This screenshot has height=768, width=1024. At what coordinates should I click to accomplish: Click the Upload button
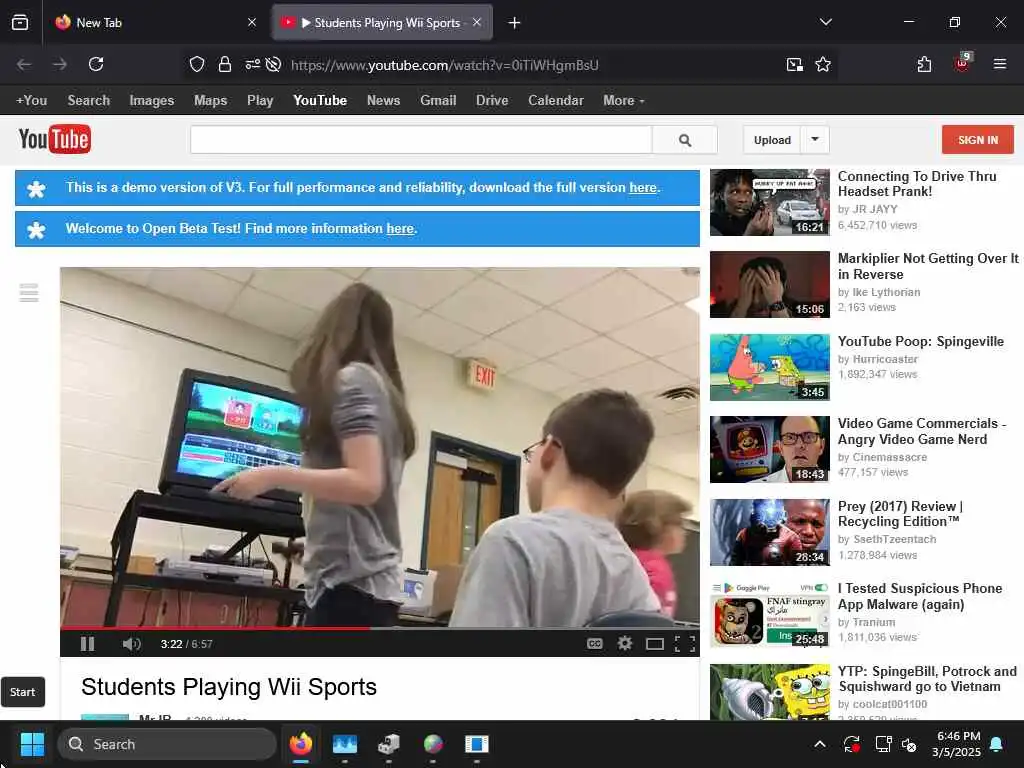772,140
